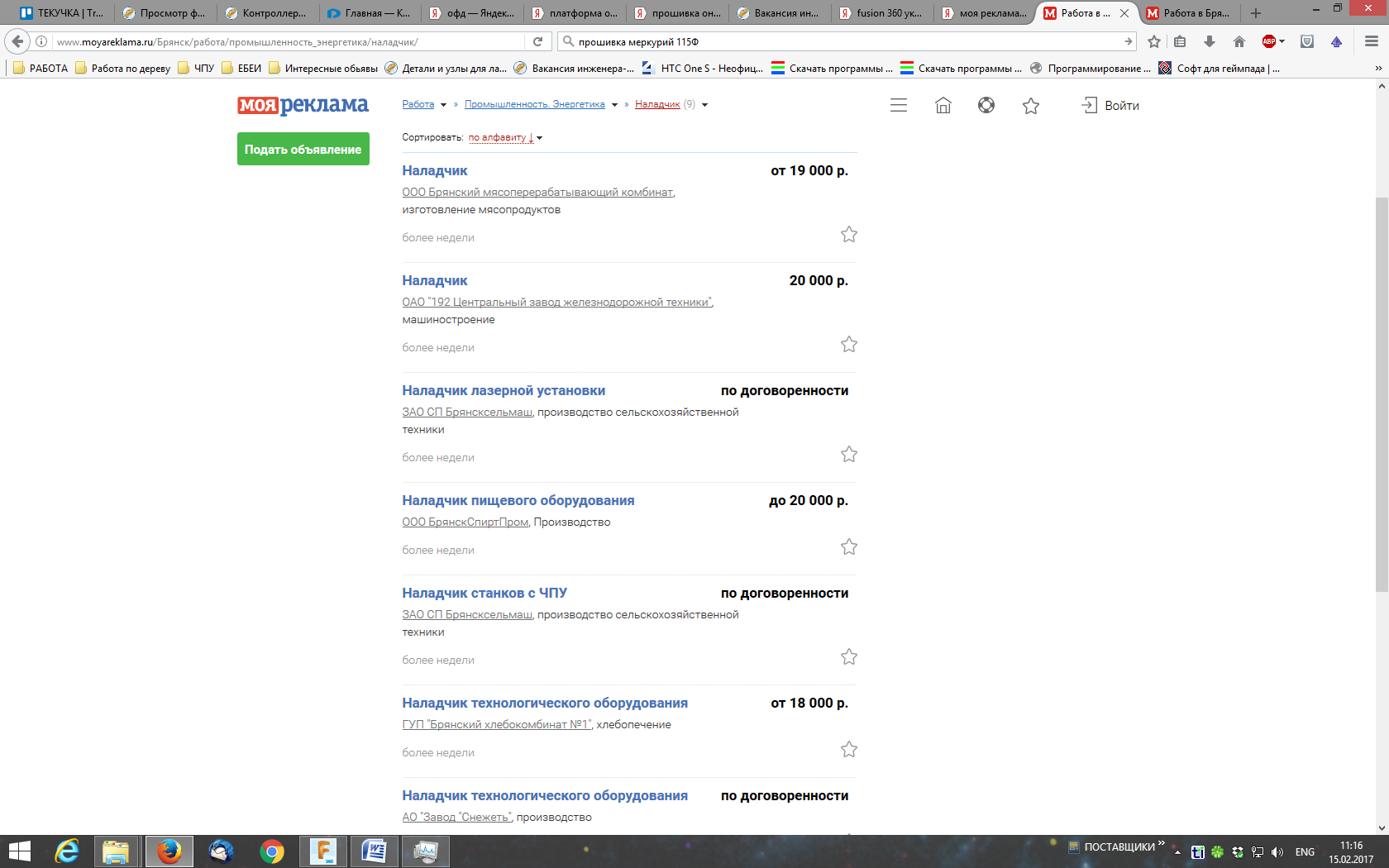This screenshot has width=1389, height=868.
Task: Open favorites star icon in site header
Action: [x=1031, y=105]
